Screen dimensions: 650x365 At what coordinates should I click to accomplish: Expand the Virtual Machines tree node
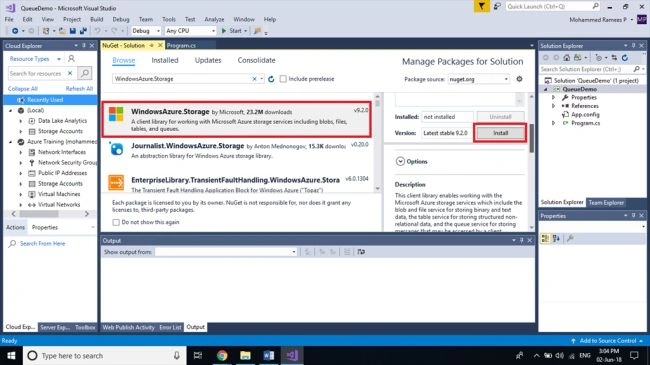21,194
